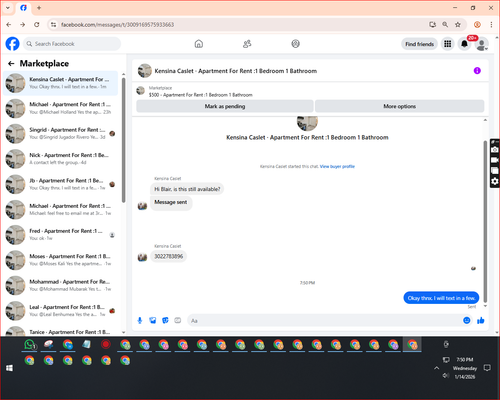Reload the page in Chrome
500x400 pixels.
(x=37, y=24)
